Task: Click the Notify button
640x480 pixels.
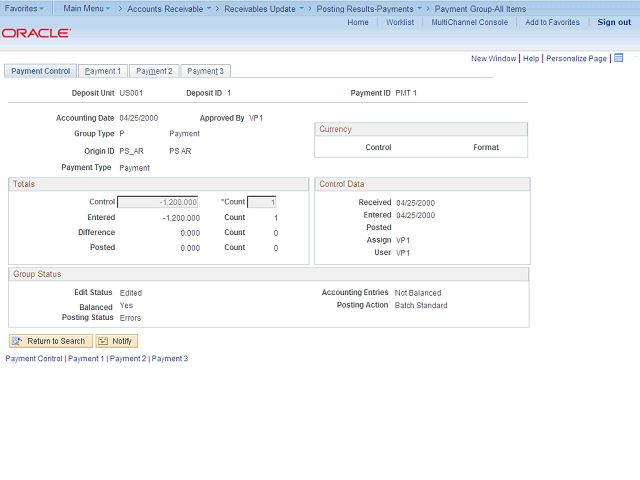Action: coord(116,341)
